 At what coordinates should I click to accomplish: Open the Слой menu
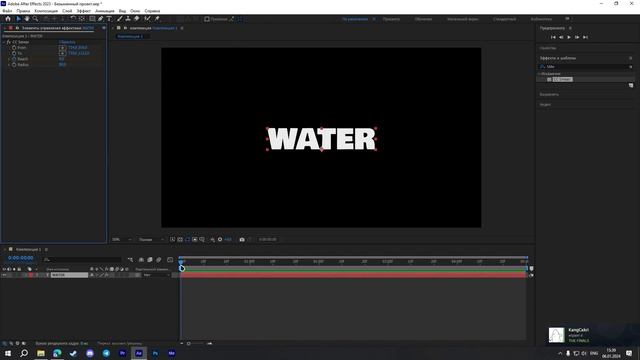[67, 11]
